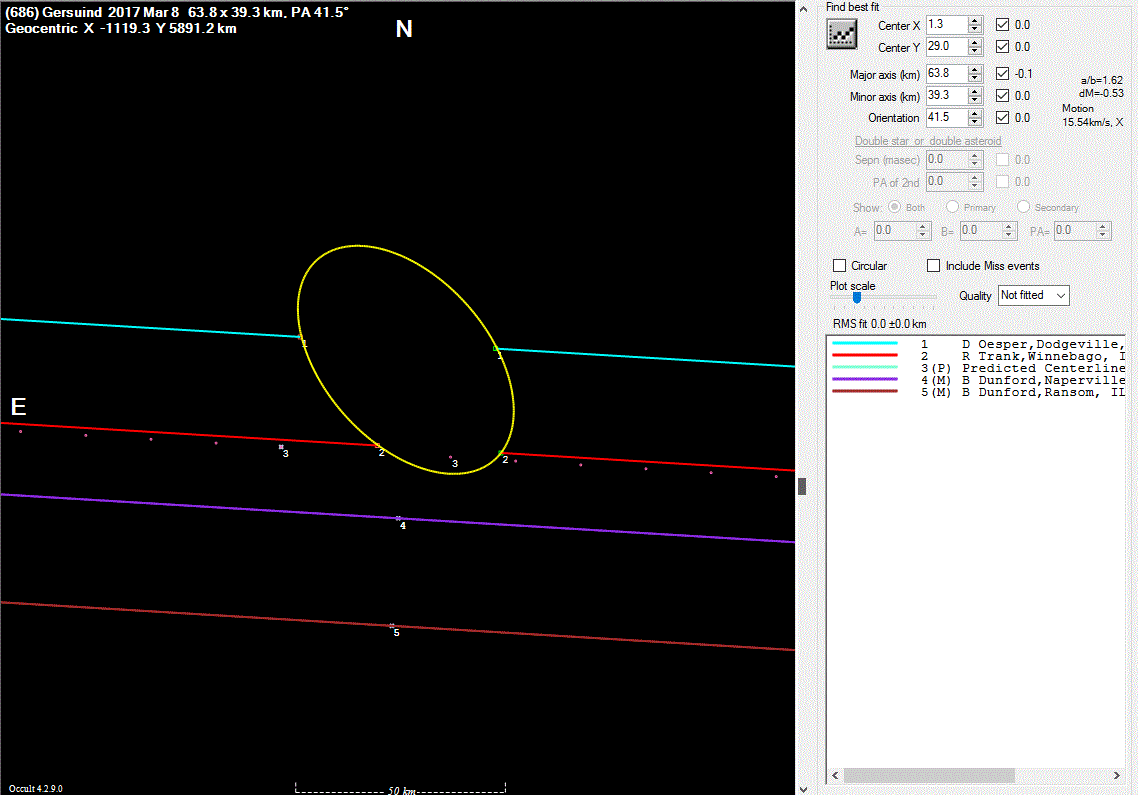Image resolution: width=1138 pixels, height=795 pixels.
Task: Toggle the Minor axis fit checkbox
Action: [1002, 95]
